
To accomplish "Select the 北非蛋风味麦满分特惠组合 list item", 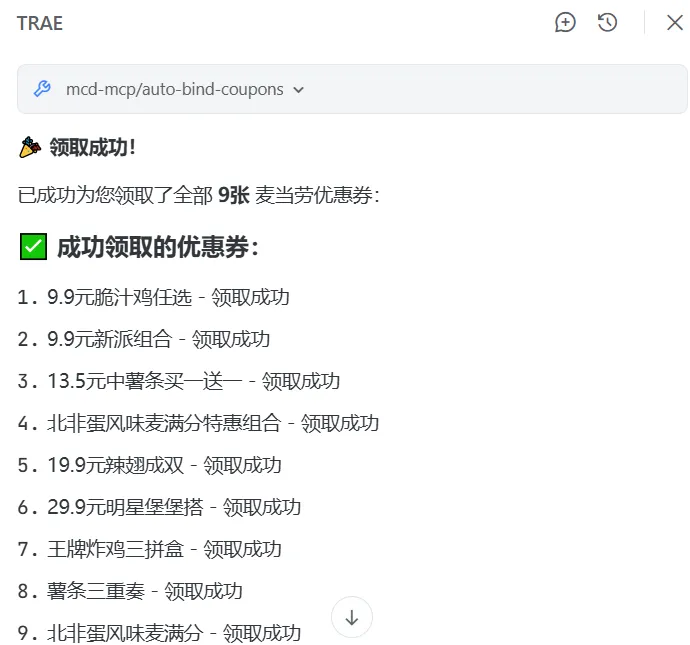I will coord(198,423).
